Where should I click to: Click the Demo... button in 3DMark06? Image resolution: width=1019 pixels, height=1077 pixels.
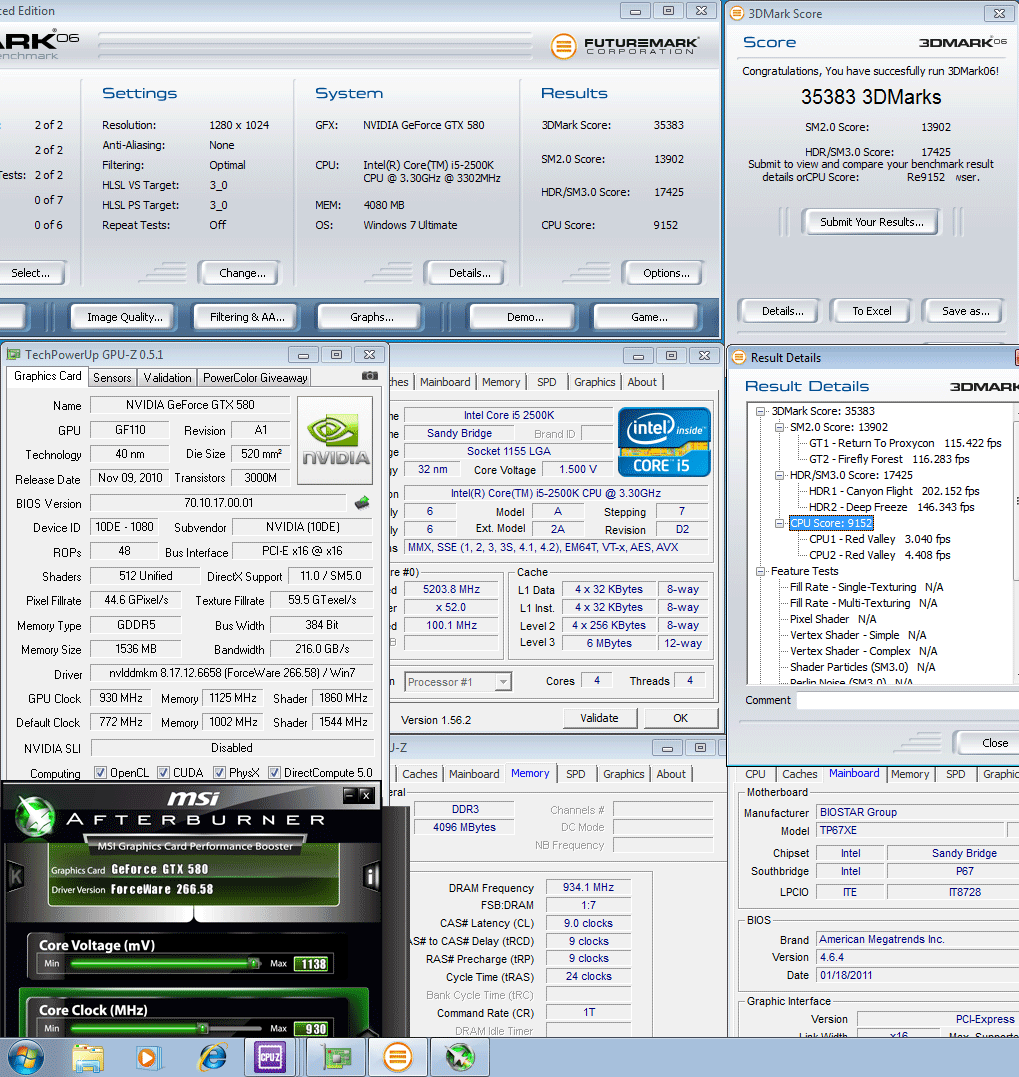525,317
